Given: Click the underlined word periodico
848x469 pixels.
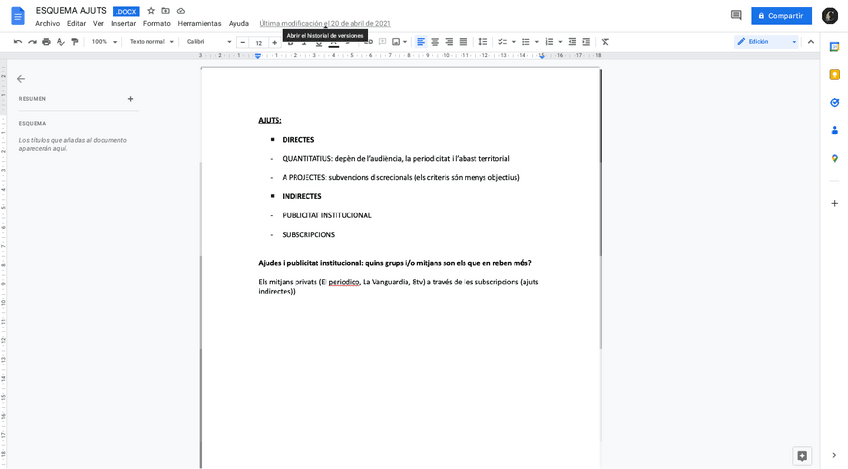Looking at the screenshot, I should click(x=344, y=282).
